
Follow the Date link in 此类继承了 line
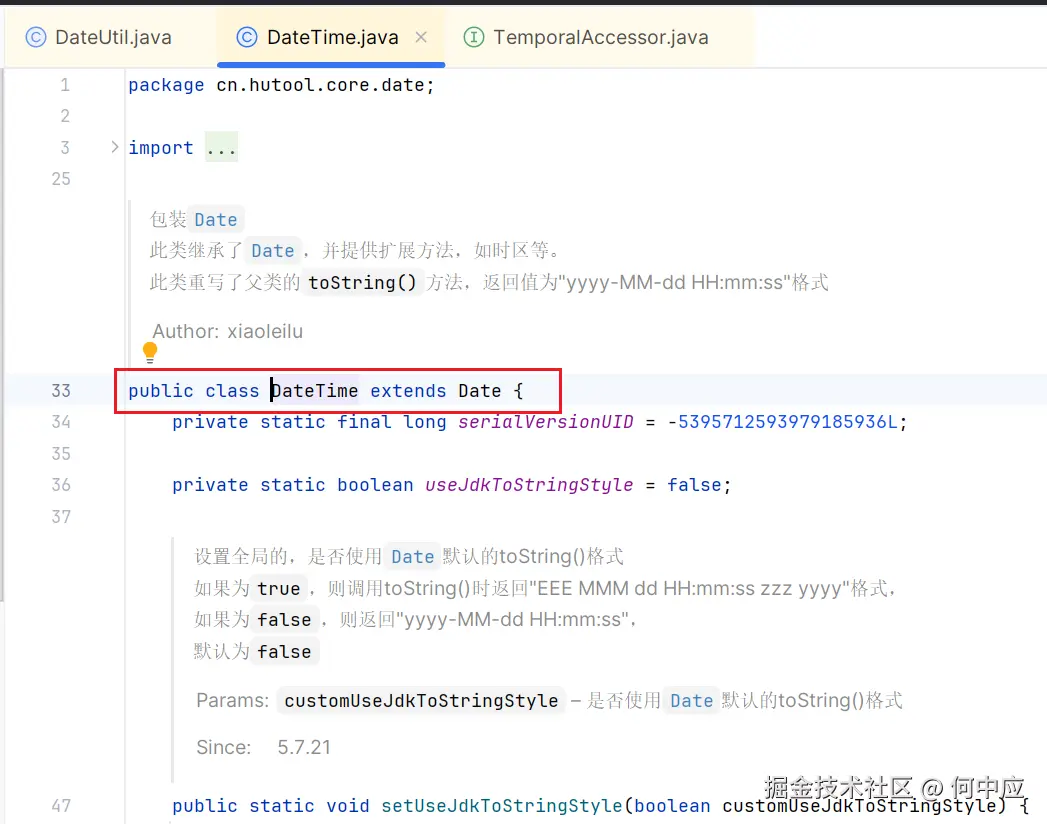pos(272,251)
